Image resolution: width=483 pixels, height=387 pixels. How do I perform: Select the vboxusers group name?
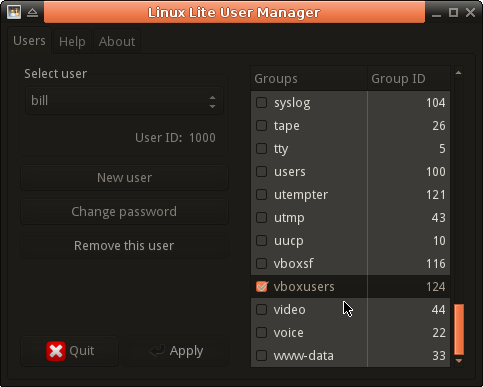coord(304,287)
